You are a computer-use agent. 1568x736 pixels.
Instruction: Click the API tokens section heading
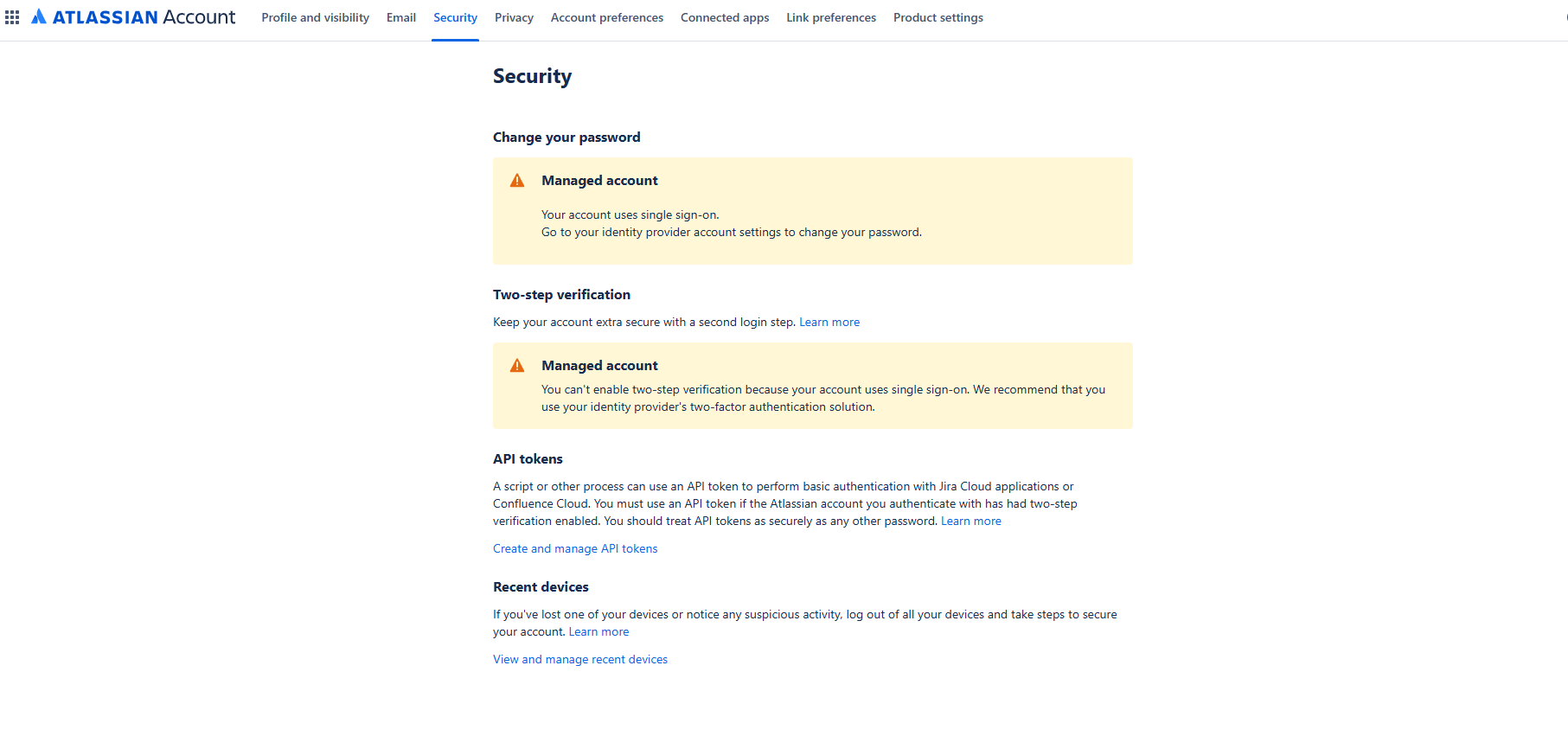point(528,459)
